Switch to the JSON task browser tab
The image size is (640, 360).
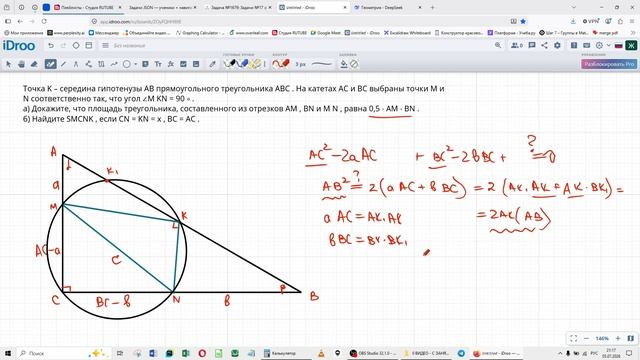[x=162, y=7]
